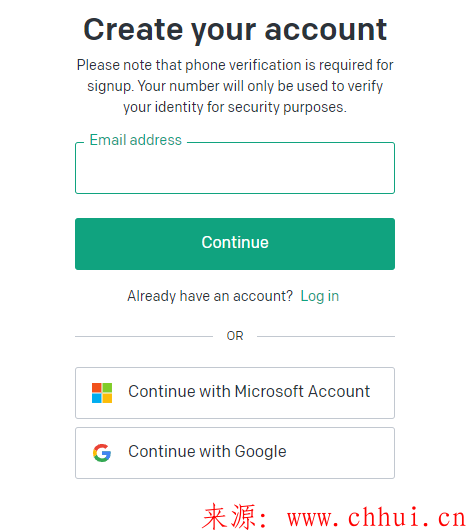The width and height of the screenshot is (468, 530).
Task: Choose the Continue with Google button
Action: [235, 453]
